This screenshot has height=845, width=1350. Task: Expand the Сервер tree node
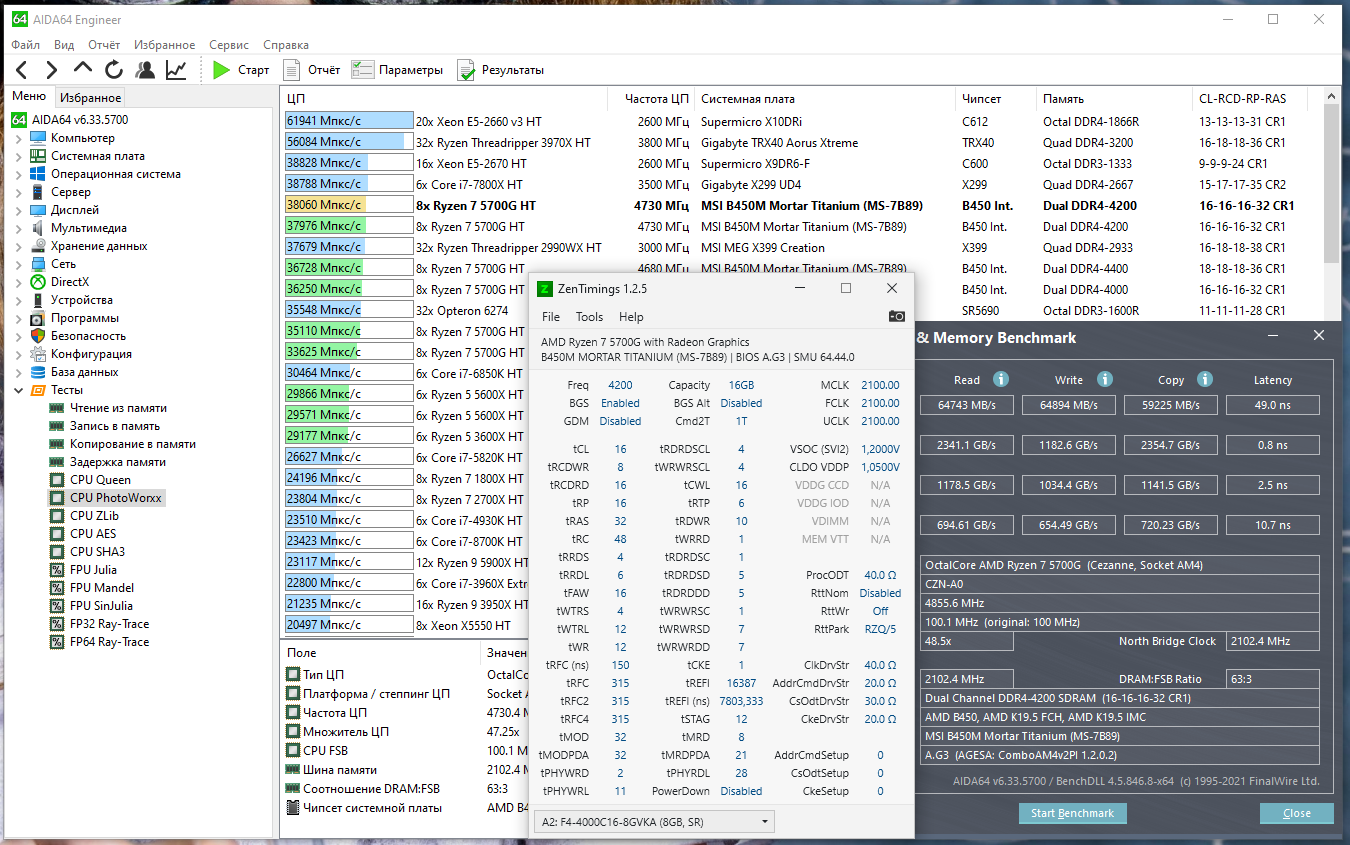tap(19, 192)
